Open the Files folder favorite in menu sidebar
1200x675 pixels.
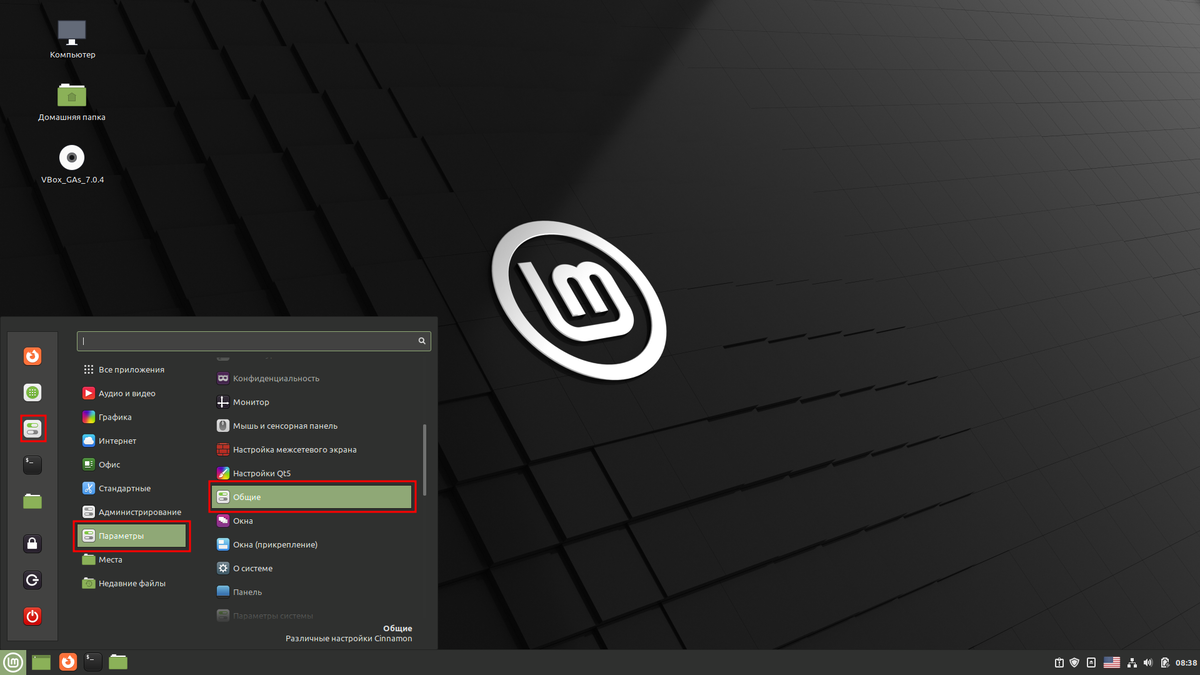pyautogui.click(x=33, y=501)
